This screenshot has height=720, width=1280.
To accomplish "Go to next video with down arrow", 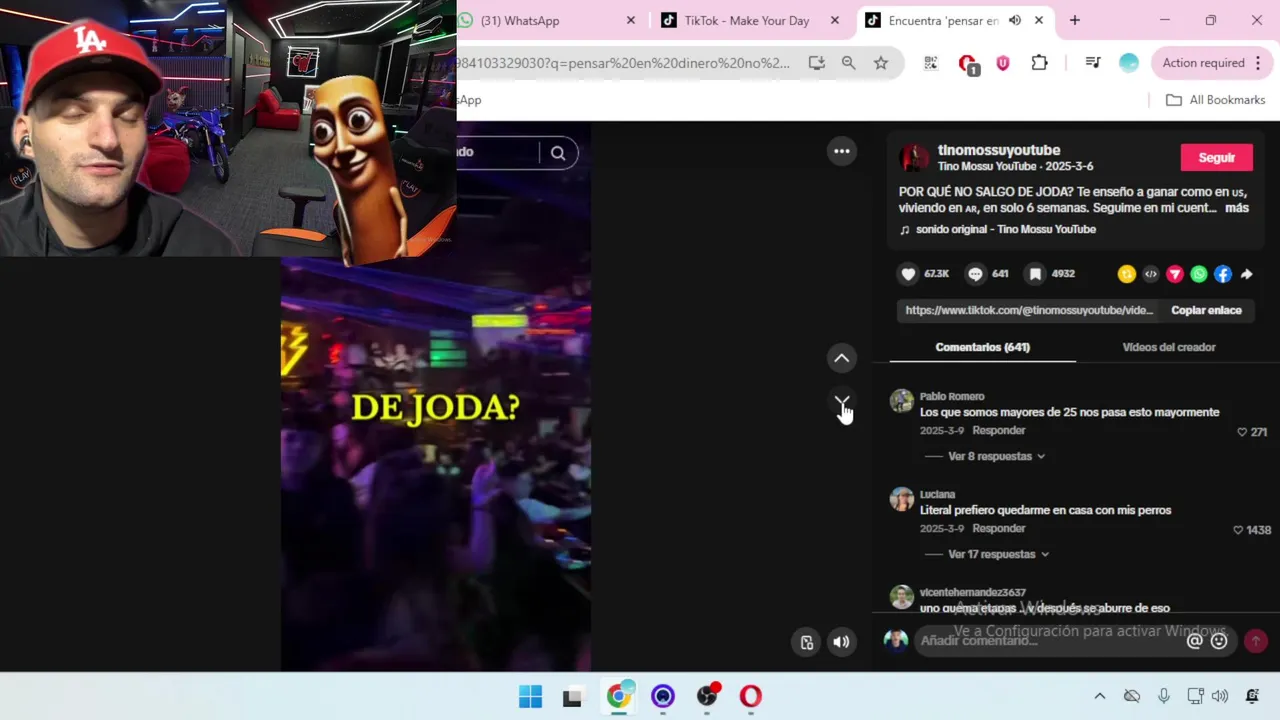I will coord(842,403).
